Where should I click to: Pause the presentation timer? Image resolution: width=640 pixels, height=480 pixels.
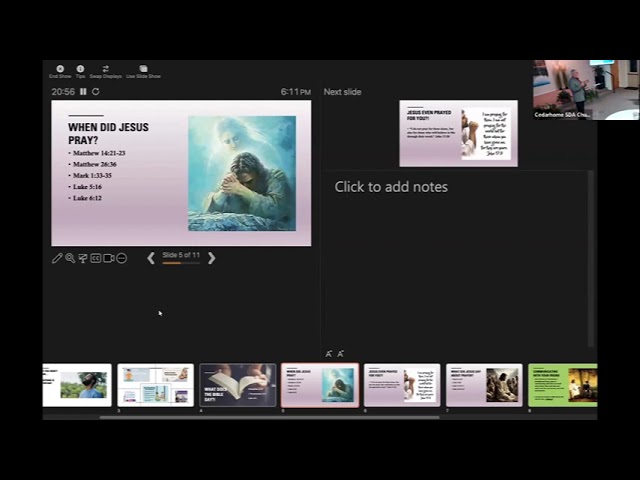pos(83,91)
